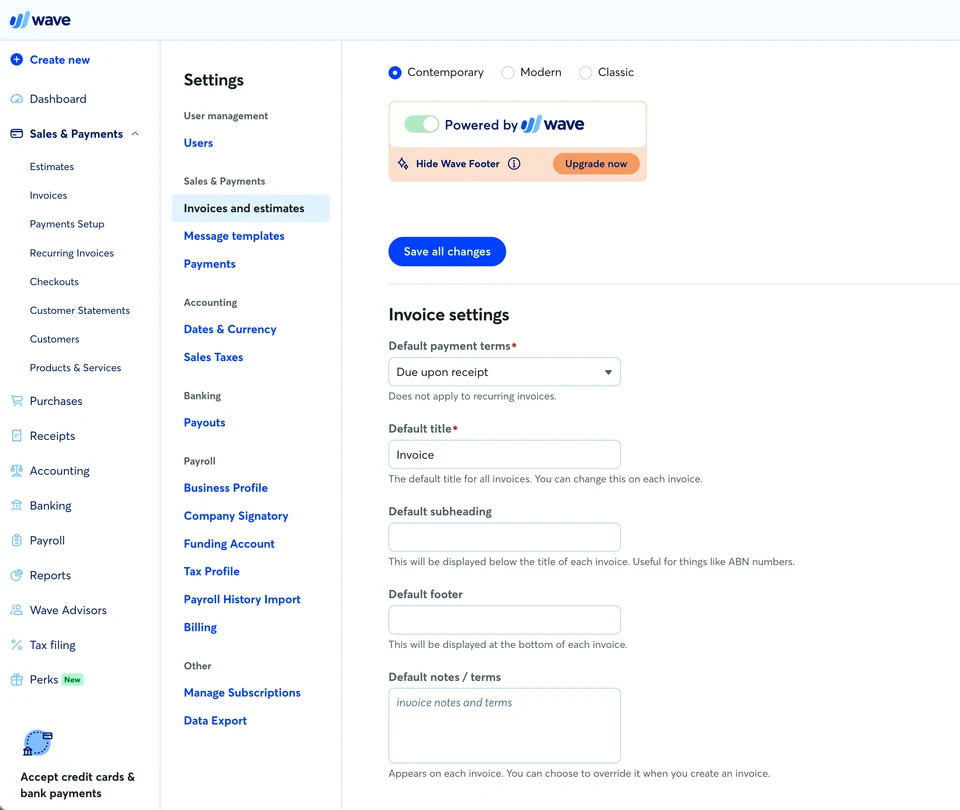Click the Banking building icon

click(17, 506)
